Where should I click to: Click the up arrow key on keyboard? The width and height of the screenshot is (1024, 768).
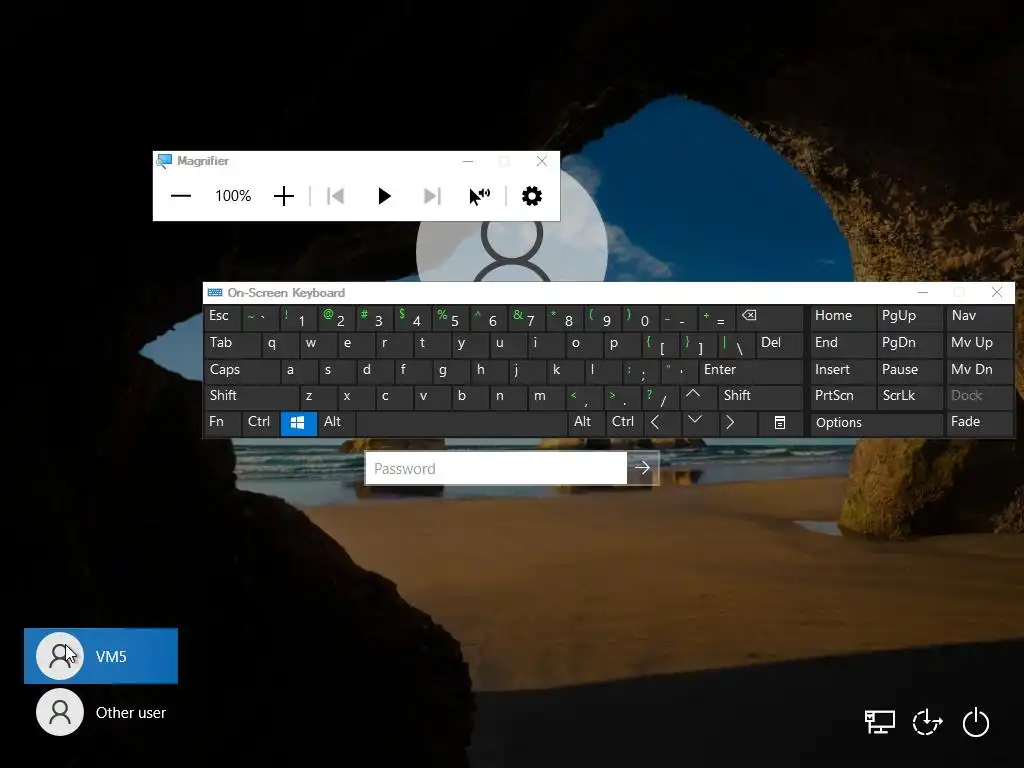point(697,396)
